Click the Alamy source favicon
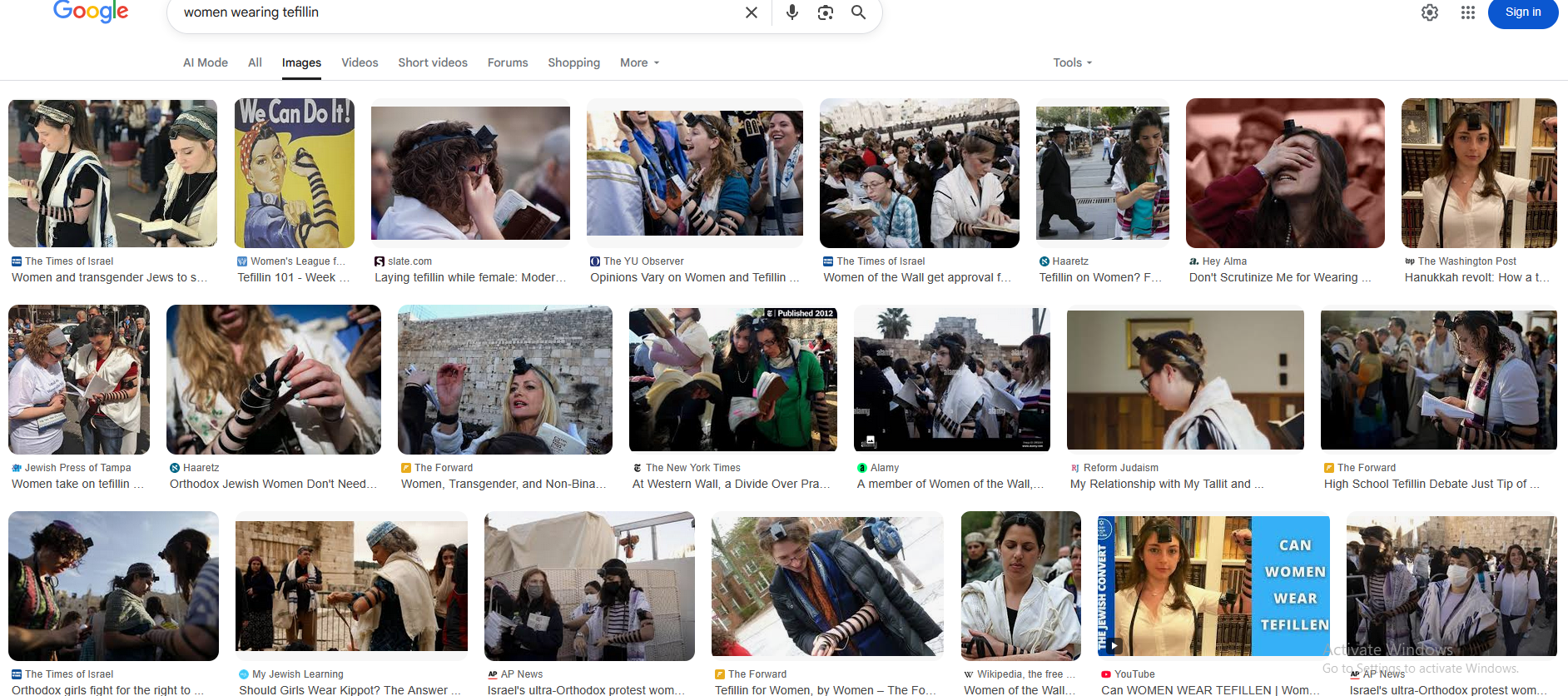The width and height of the screenshot is (1568, 696). point(862,468)
